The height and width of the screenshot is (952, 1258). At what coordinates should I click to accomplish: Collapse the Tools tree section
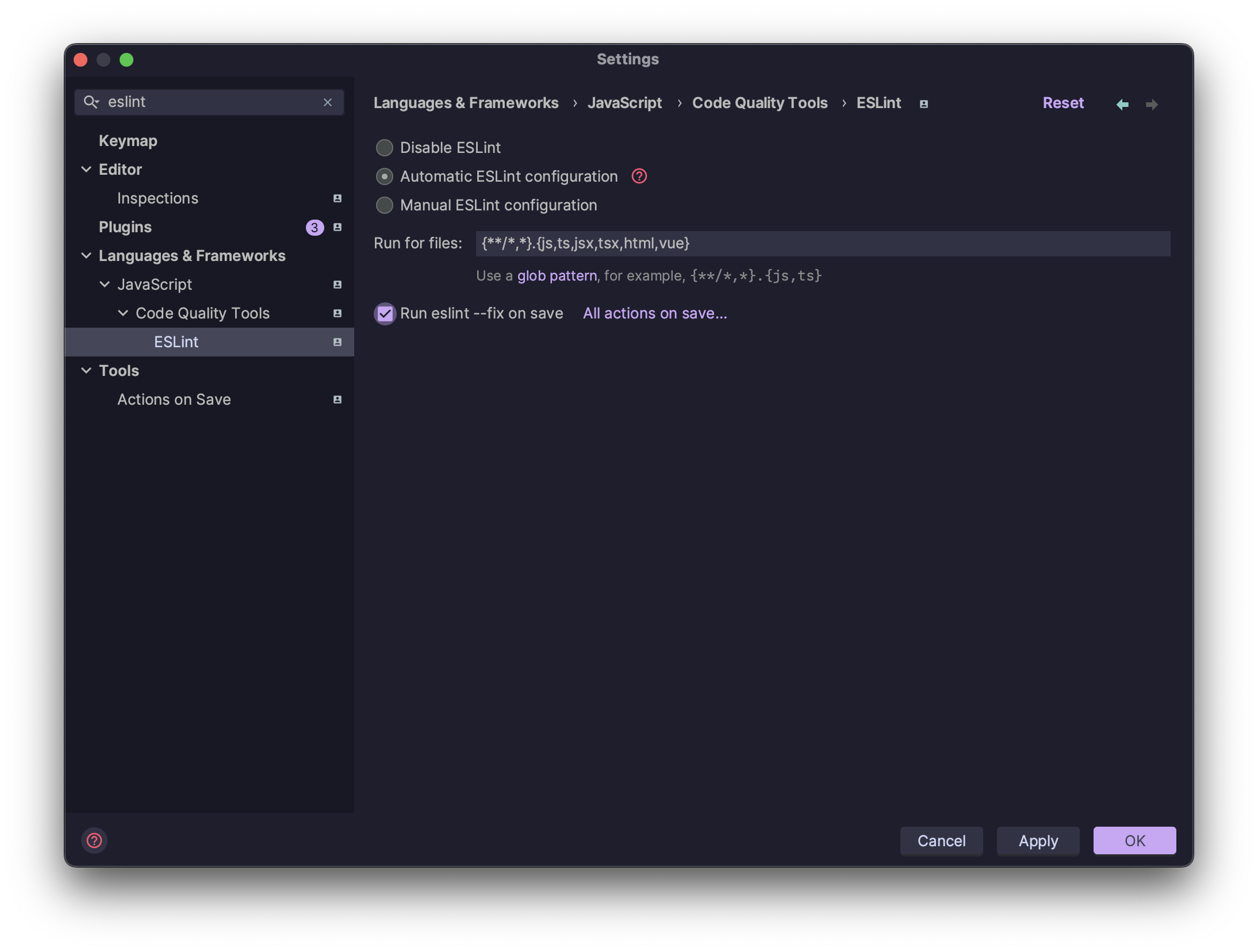coord(86,370)
